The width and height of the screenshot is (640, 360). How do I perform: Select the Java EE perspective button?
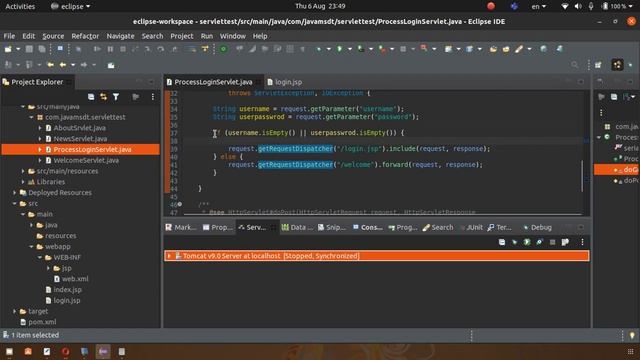pyautogui.click(x=617, y=64)
